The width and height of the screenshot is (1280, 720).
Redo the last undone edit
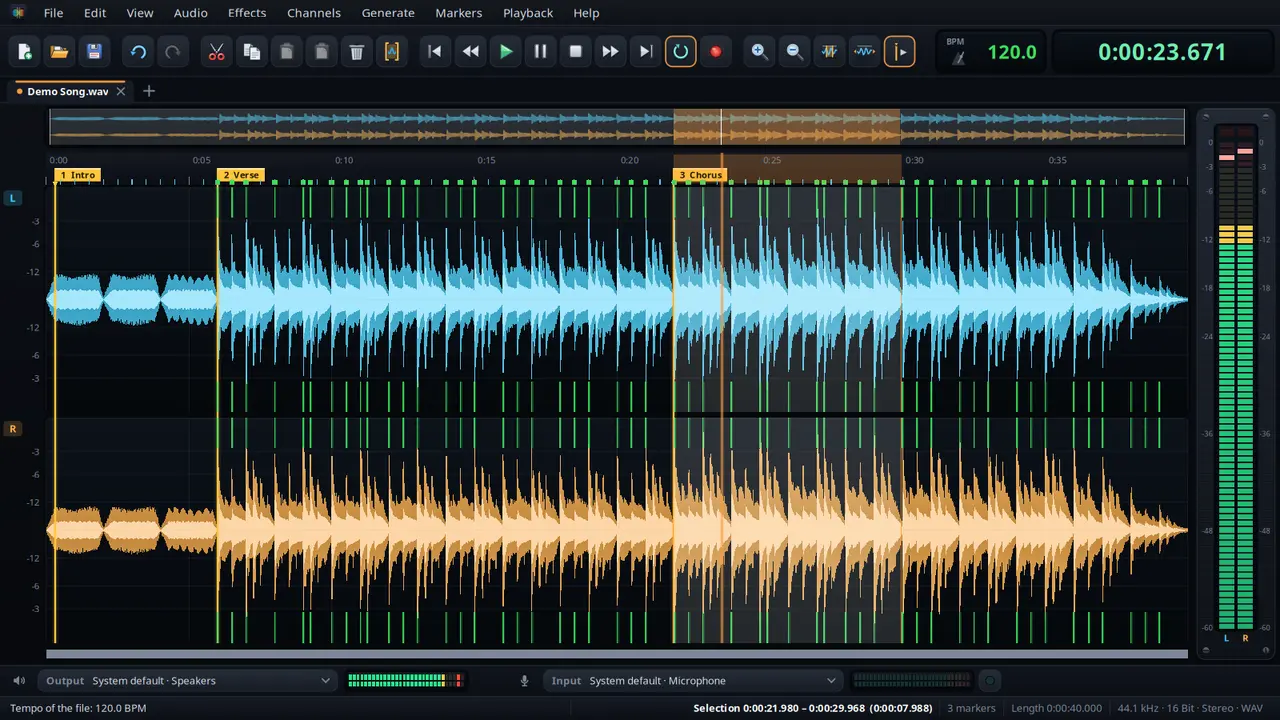(x=173, y=52)
